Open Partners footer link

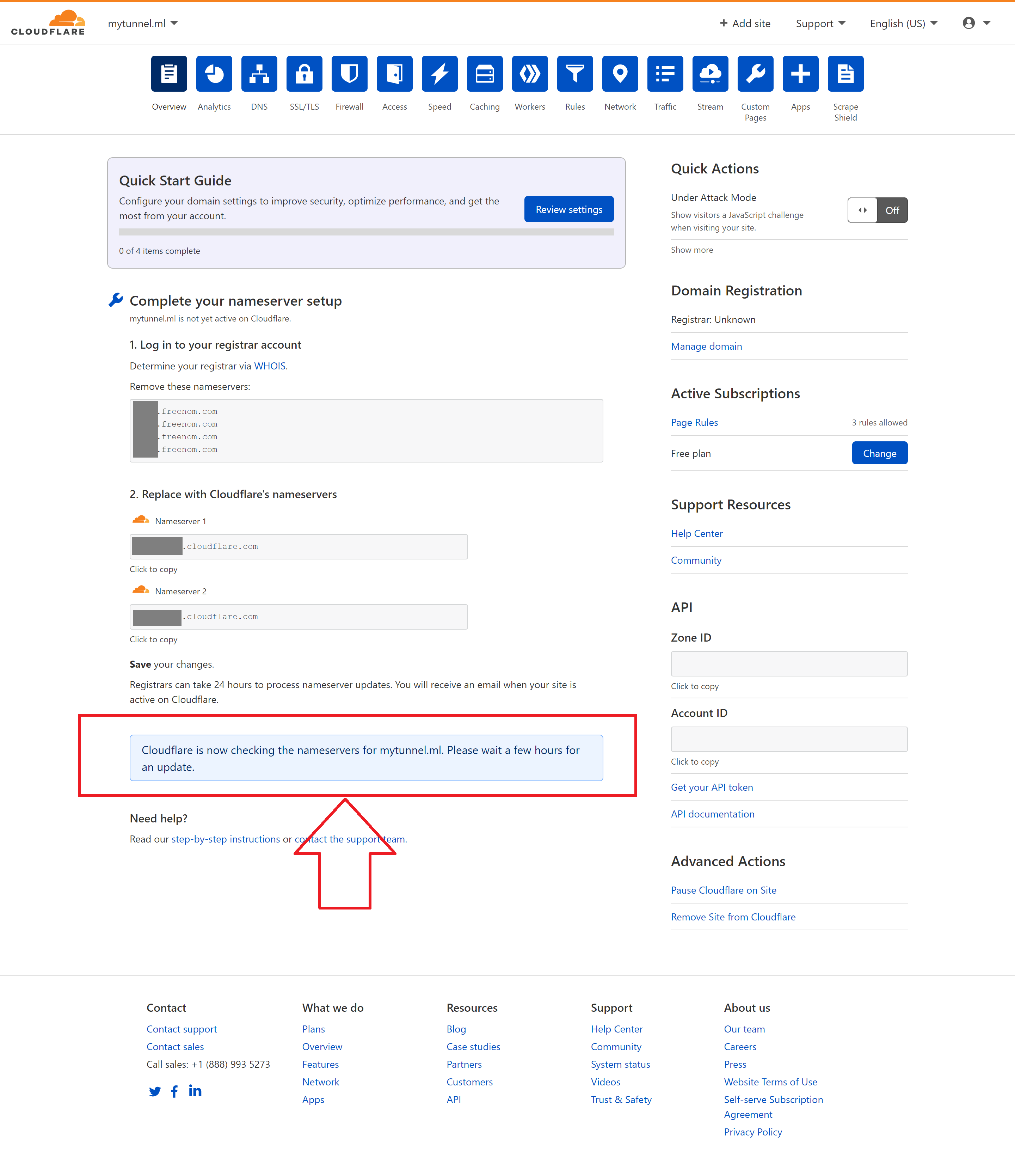click(464, 1064)
